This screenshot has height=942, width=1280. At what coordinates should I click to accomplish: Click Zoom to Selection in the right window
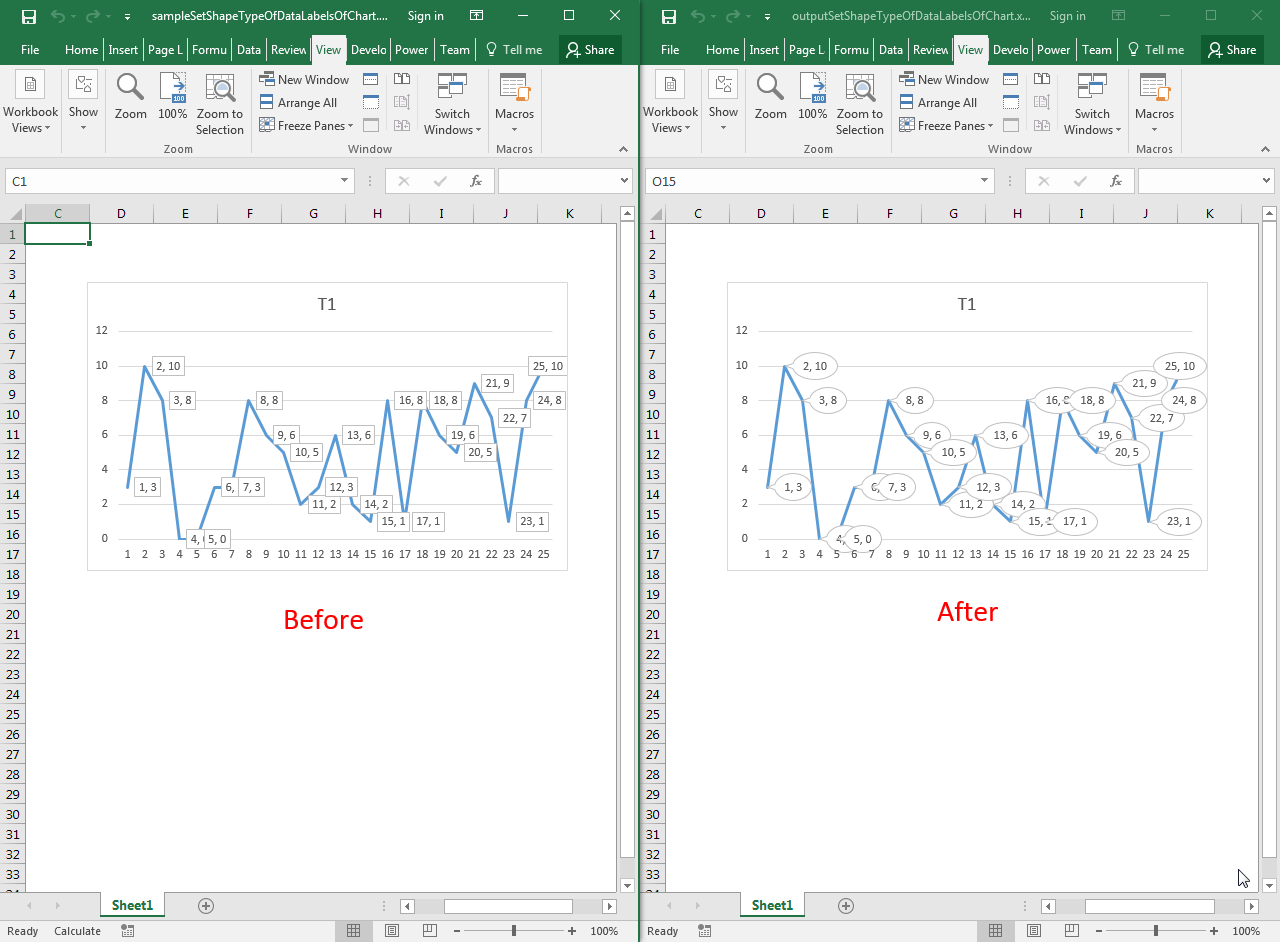click(x=859, y=104)
